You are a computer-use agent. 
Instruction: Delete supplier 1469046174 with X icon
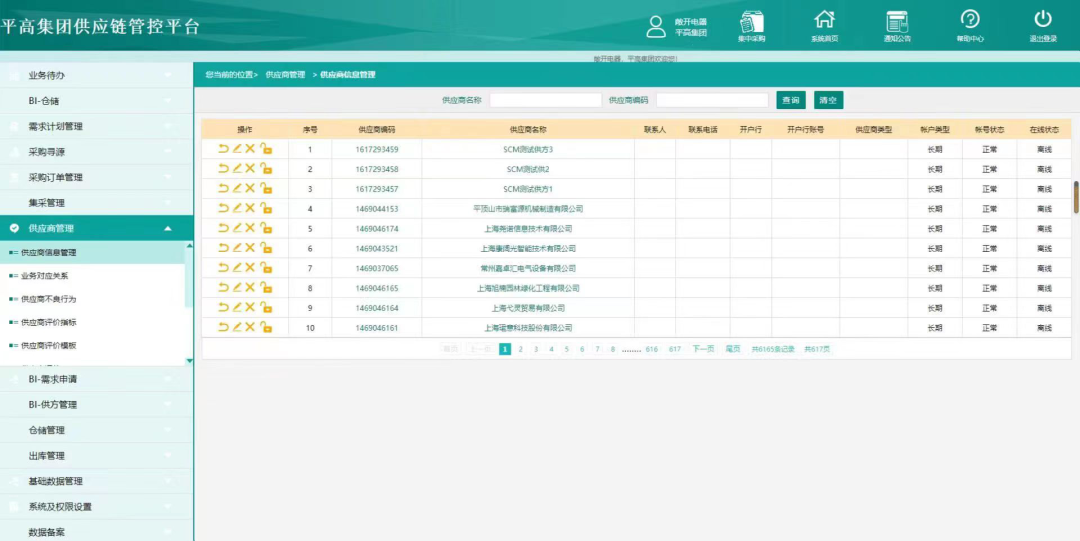click(x=250, y=228)
